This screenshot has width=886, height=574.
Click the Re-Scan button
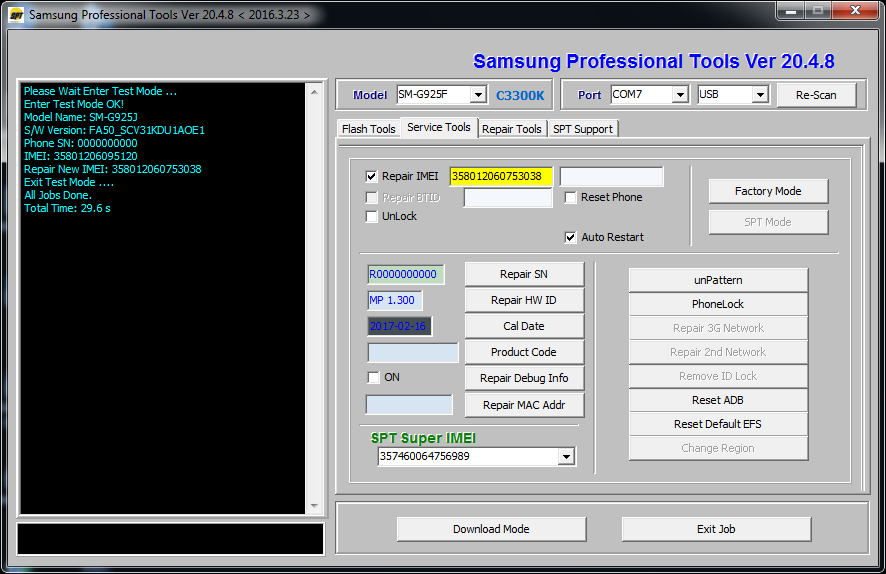point(816,95)
